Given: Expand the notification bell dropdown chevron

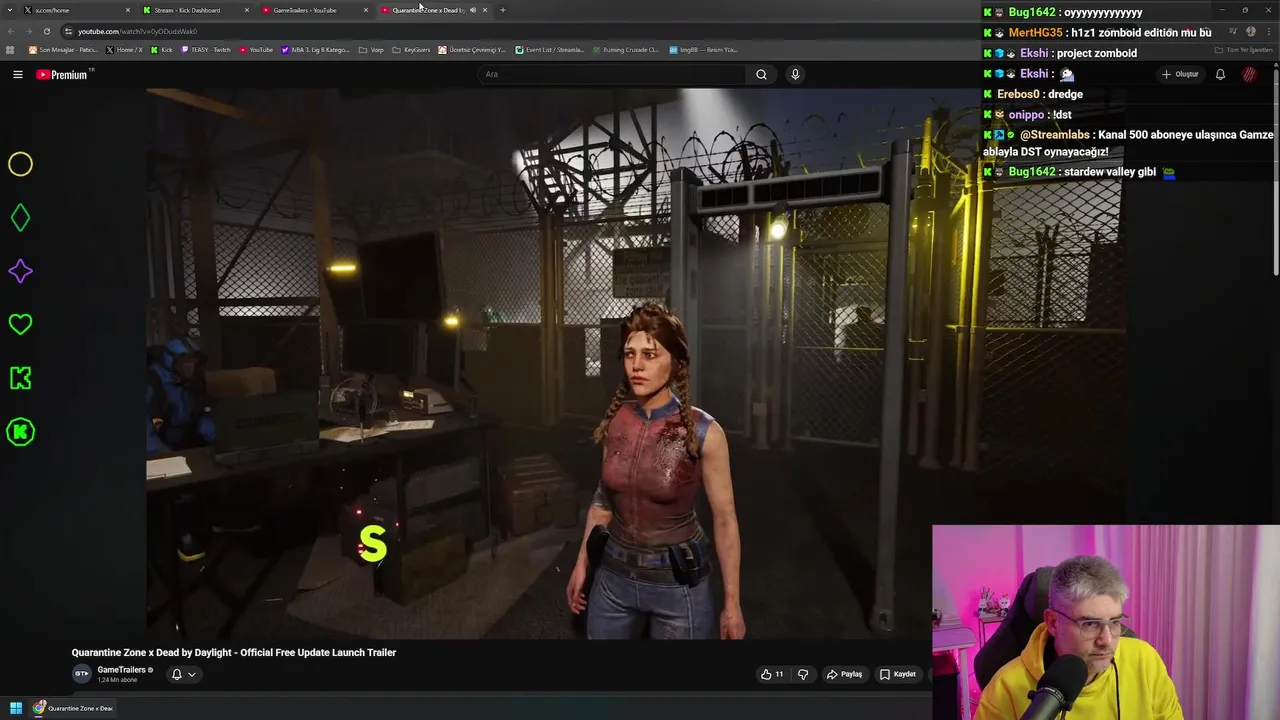Looking at the screenshot, I should 192,674.
